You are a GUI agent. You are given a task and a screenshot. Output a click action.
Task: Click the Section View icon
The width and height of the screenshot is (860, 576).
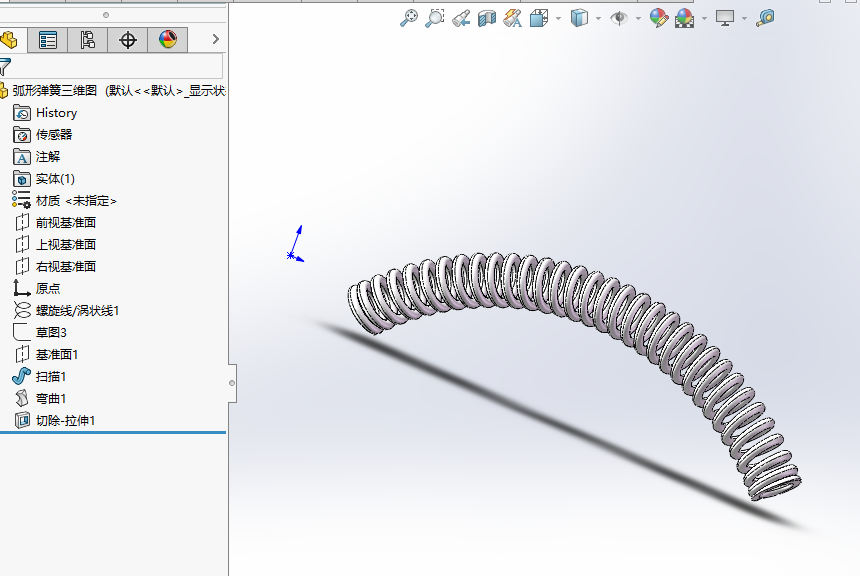click(486, 18)
